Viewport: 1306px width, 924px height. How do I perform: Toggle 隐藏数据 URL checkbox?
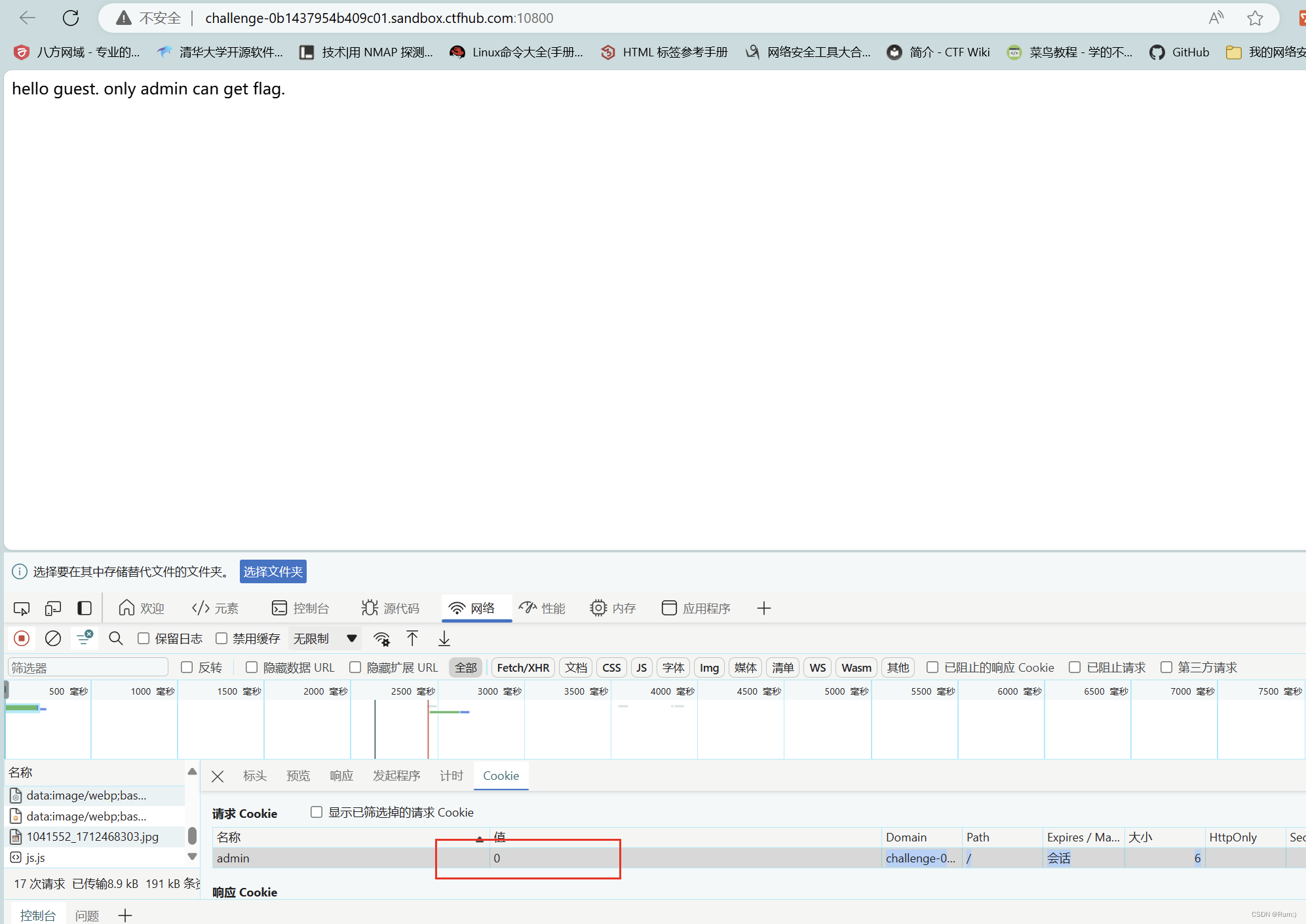point(252,667)
